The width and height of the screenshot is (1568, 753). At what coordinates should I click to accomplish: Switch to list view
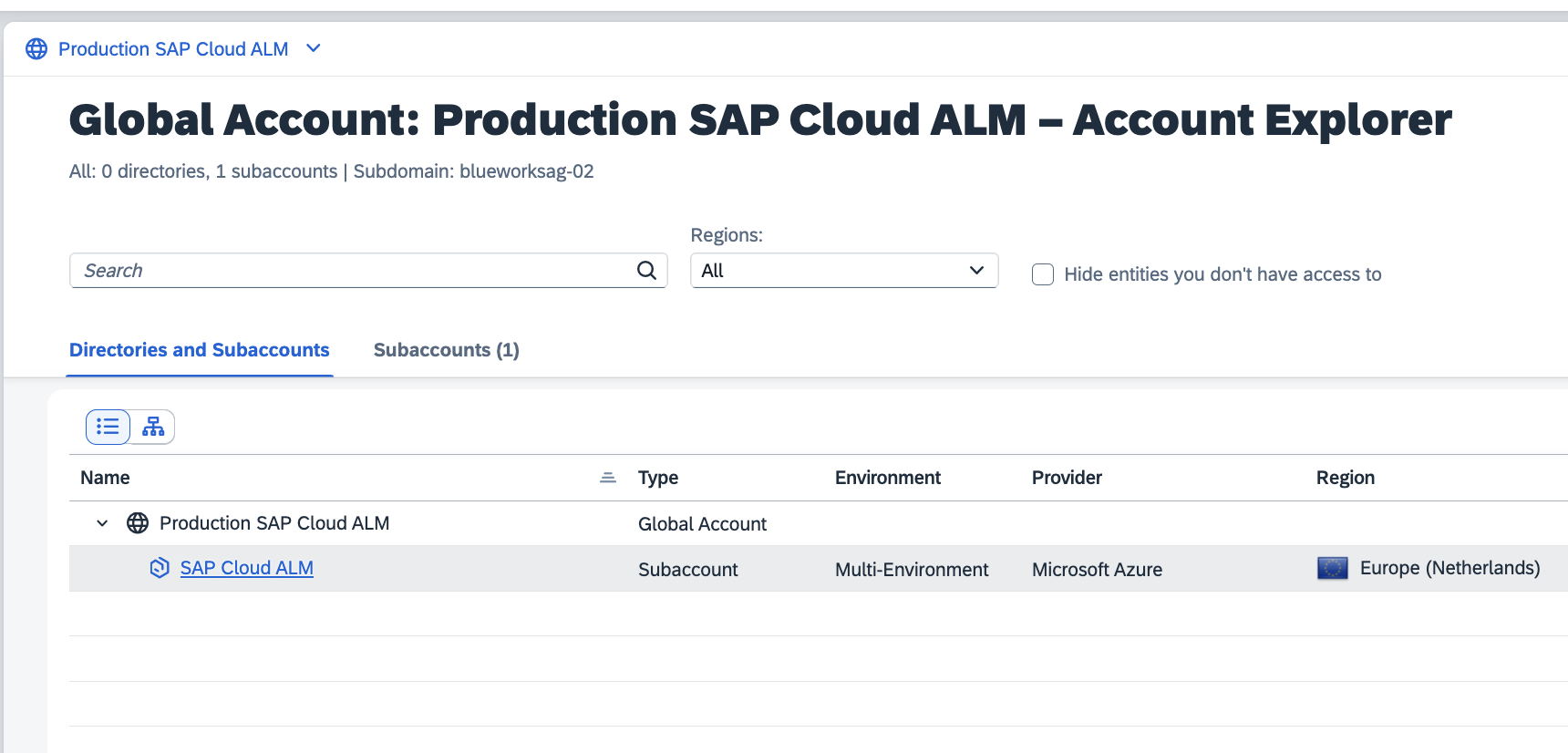click(x=108, y=427)
